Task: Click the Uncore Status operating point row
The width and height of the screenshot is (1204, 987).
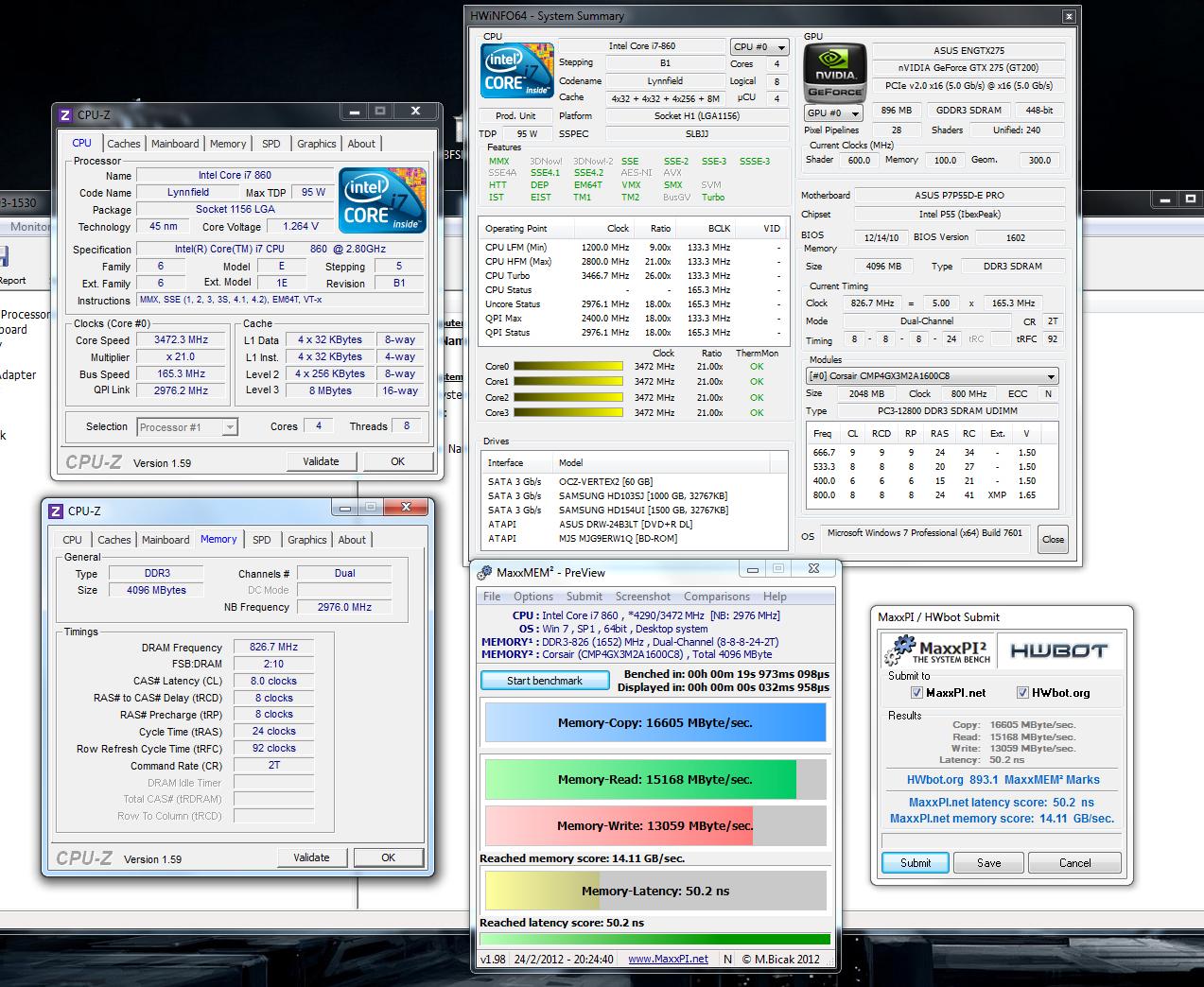Action: pos(634,304)
